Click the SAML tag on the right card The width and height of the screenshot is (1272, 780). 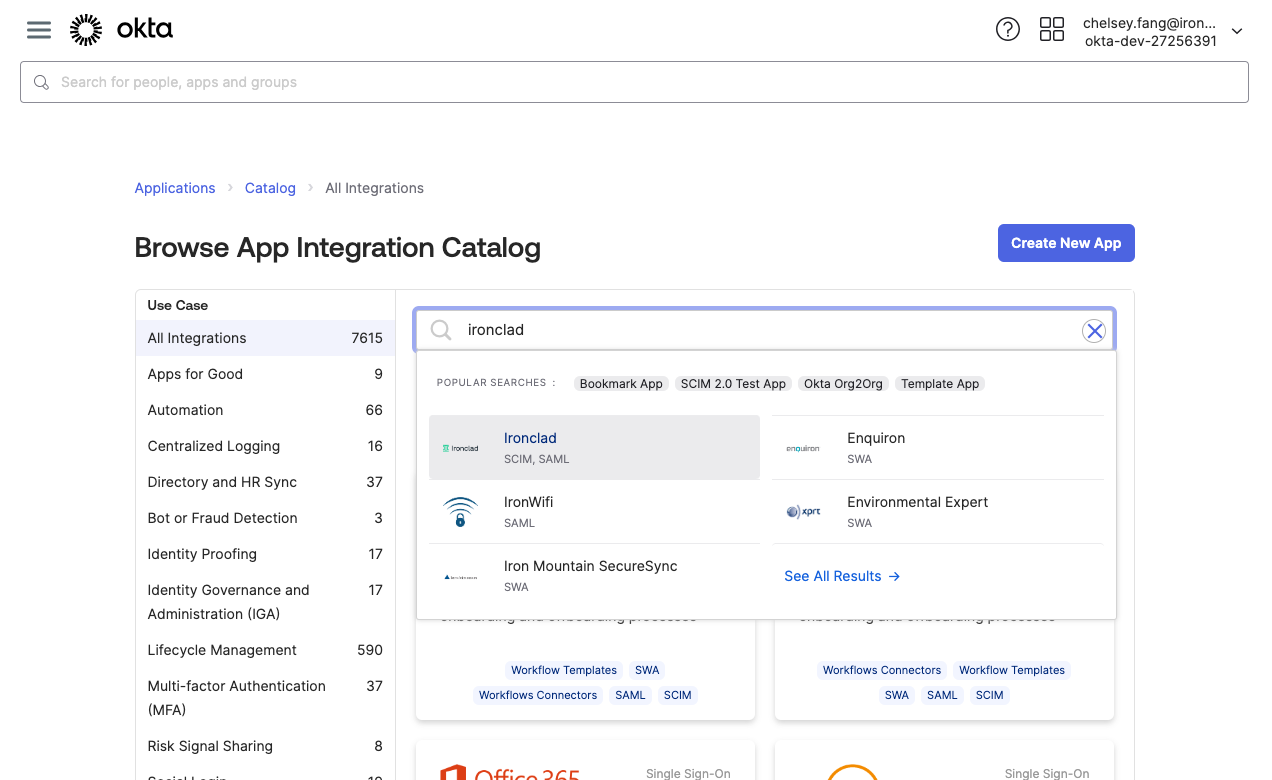[x=942, y=695]
